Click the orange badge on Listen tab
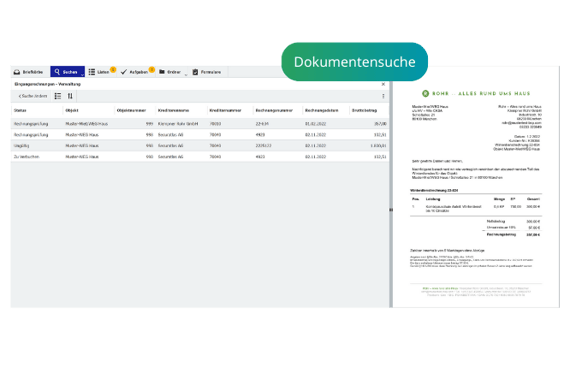 [113, 69]
